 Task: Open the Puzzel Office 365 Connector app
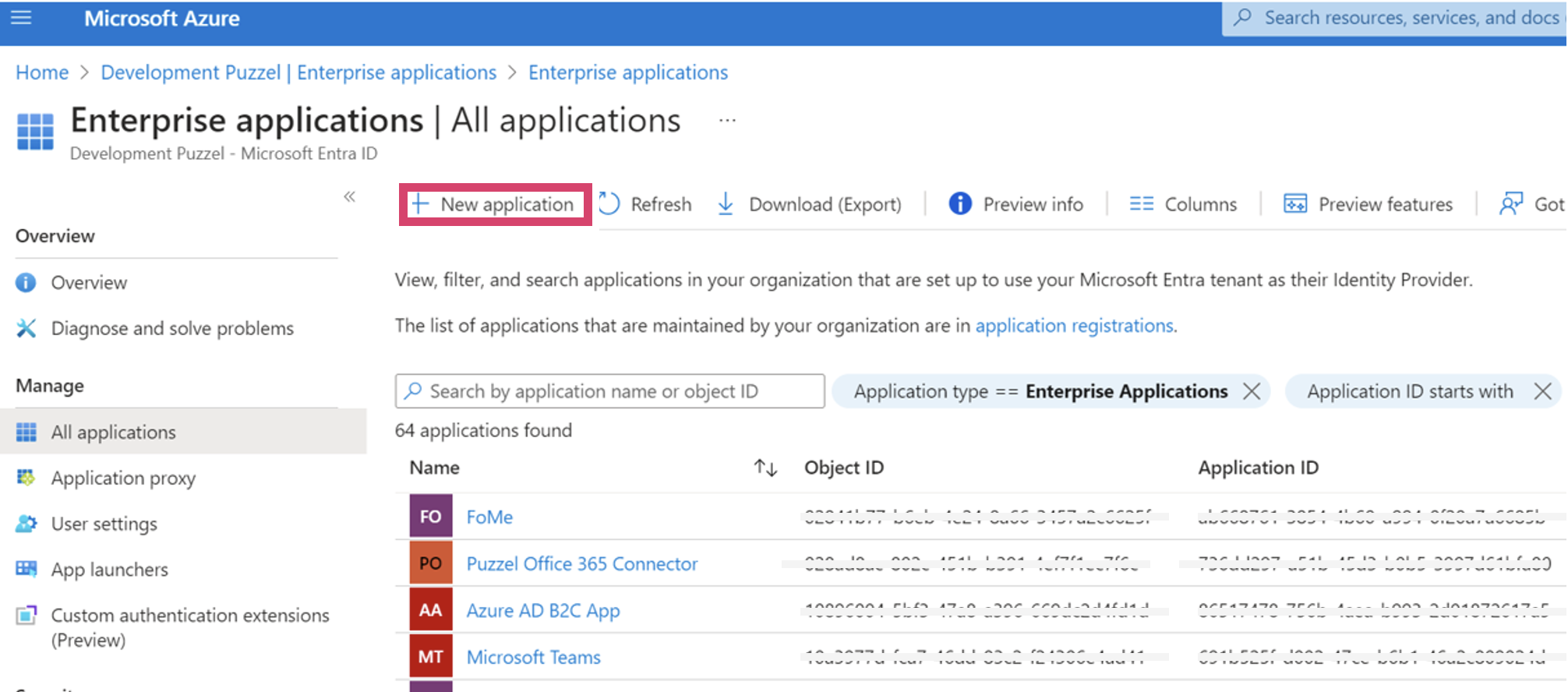click(x=581, y=563)
